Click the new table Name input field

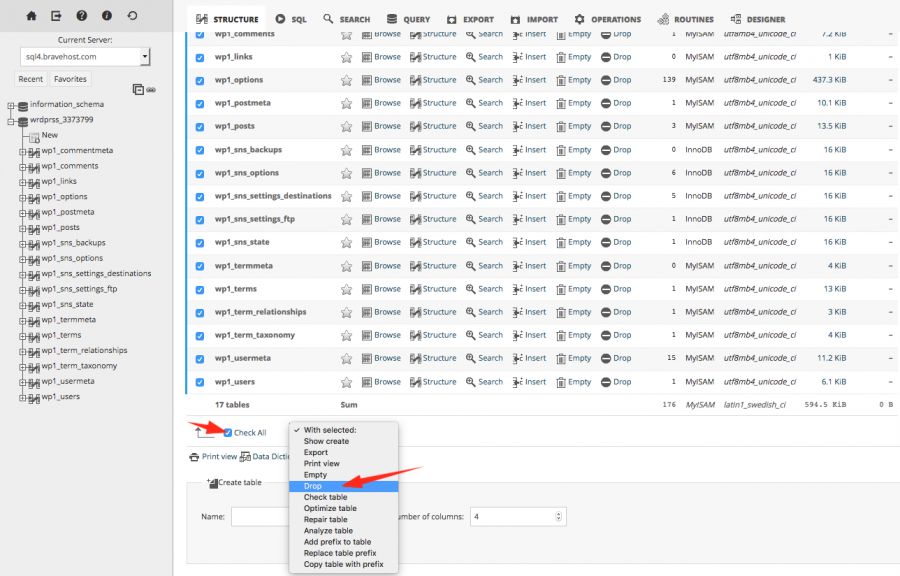pyautogui.click(x=261, y=517)
